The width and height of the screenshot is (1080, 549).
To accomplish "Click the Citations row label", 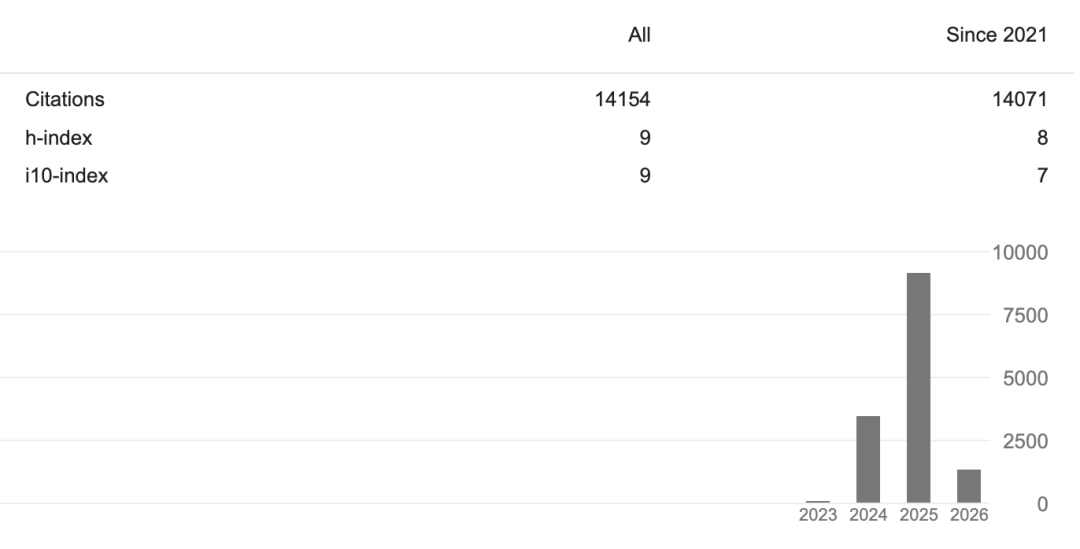I will pos(65,100).
